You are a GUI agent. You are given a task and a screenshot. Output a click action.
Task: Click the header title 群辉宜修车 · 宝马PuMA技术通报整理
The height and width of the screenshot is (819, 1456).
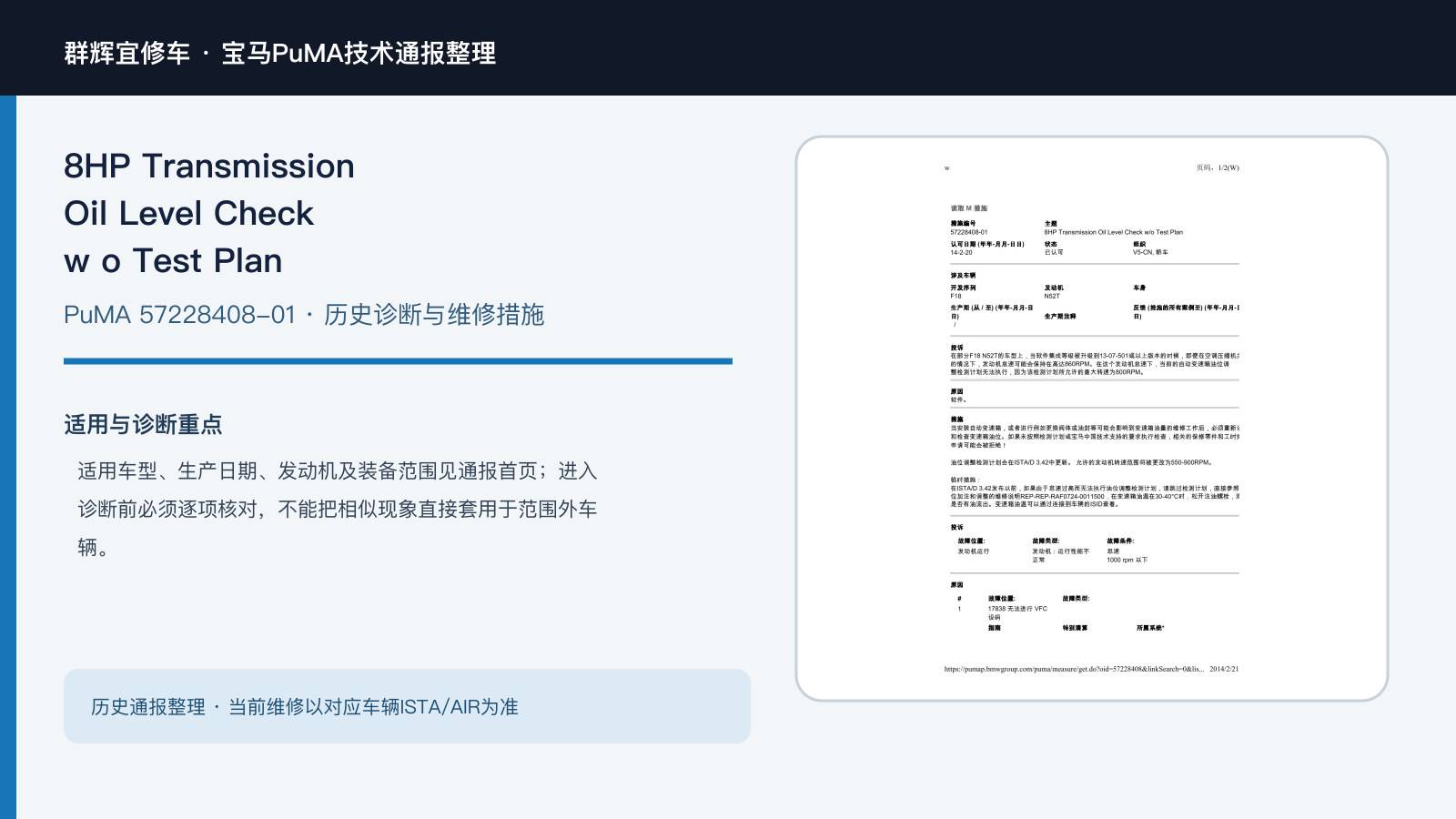click(x=280, y=53)
